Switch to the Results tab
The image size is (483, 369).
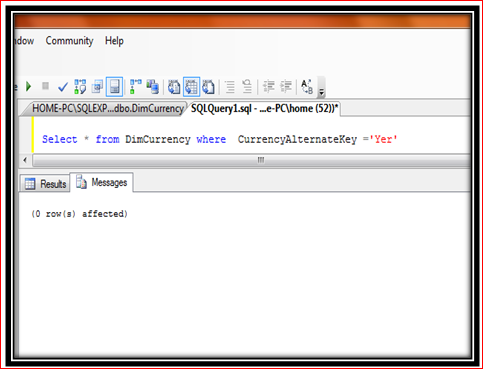click(45, 184)
